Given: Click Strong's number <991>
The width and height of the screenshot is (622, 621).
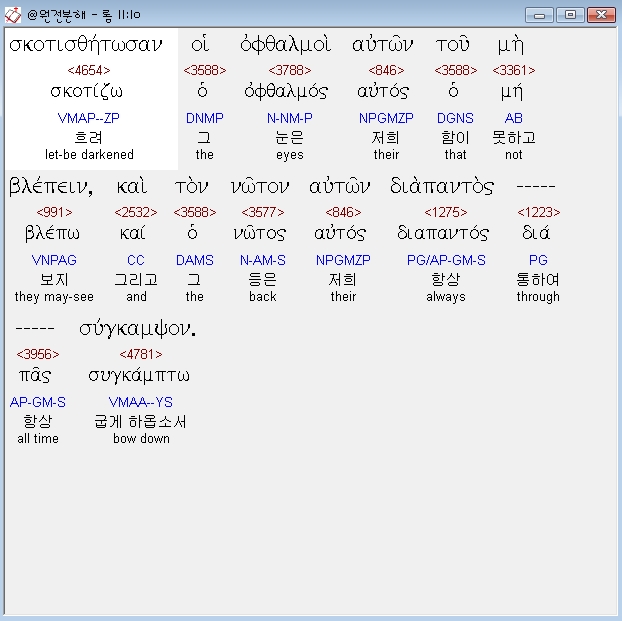Looking at the screenshot, I should [x=54, y=212].
